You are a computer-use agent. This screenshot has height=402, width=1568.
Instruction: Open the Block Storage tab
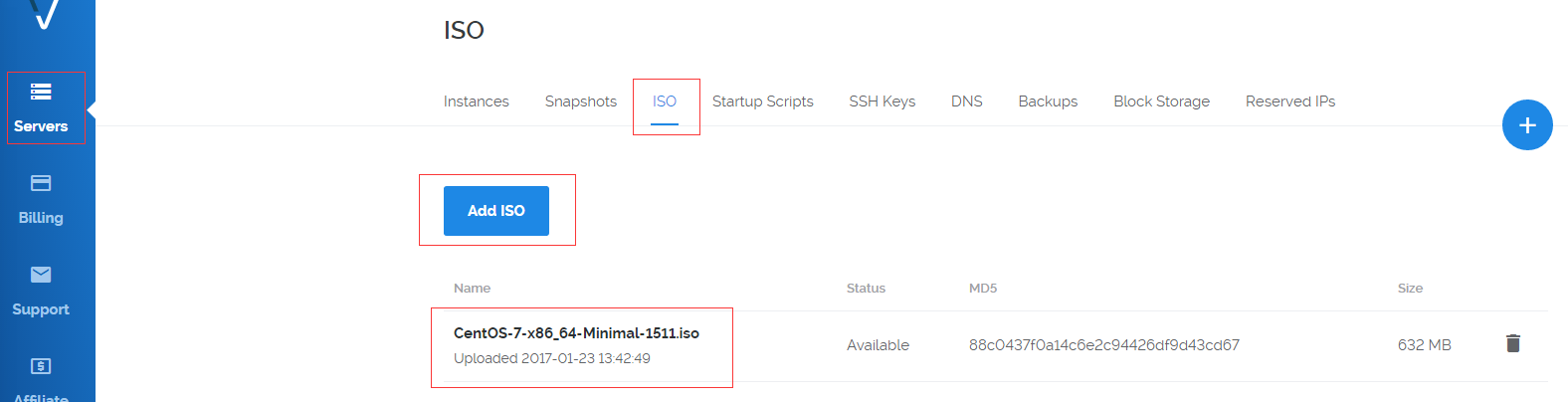pyautogui.click(x=1161, y=101)
